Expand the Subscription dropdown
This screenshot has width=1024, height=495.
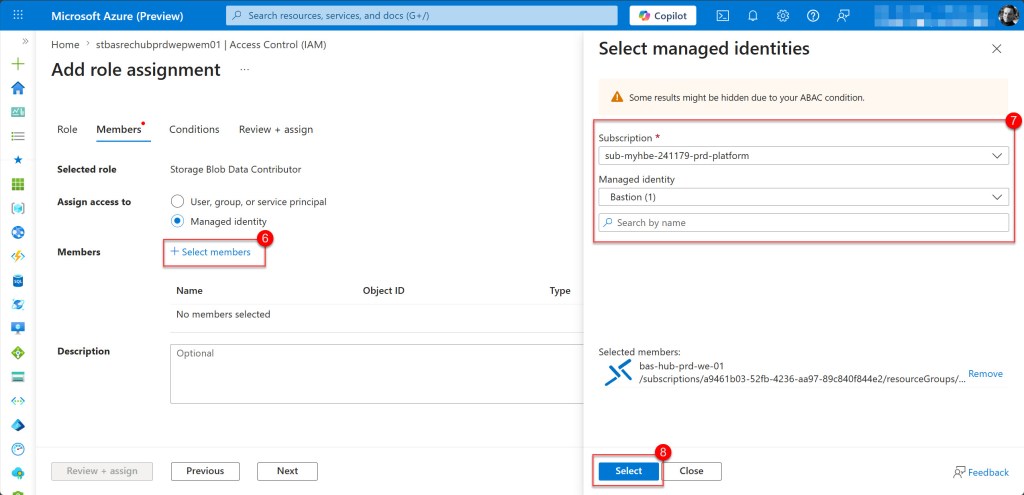[803, 156]
